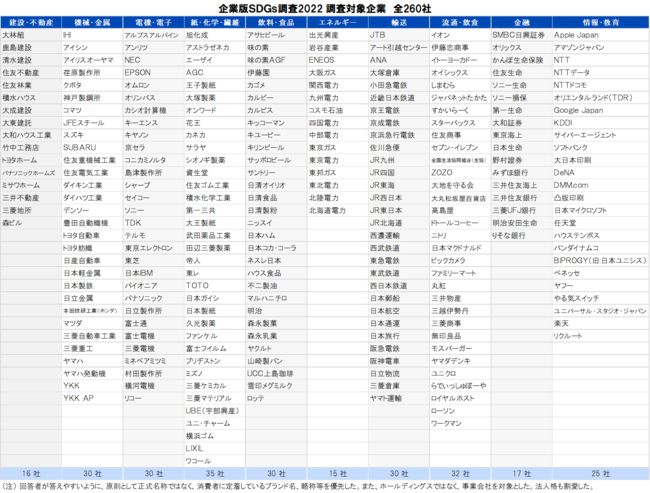Click the 流通・飲食 column header

click(x=460, y=22)
